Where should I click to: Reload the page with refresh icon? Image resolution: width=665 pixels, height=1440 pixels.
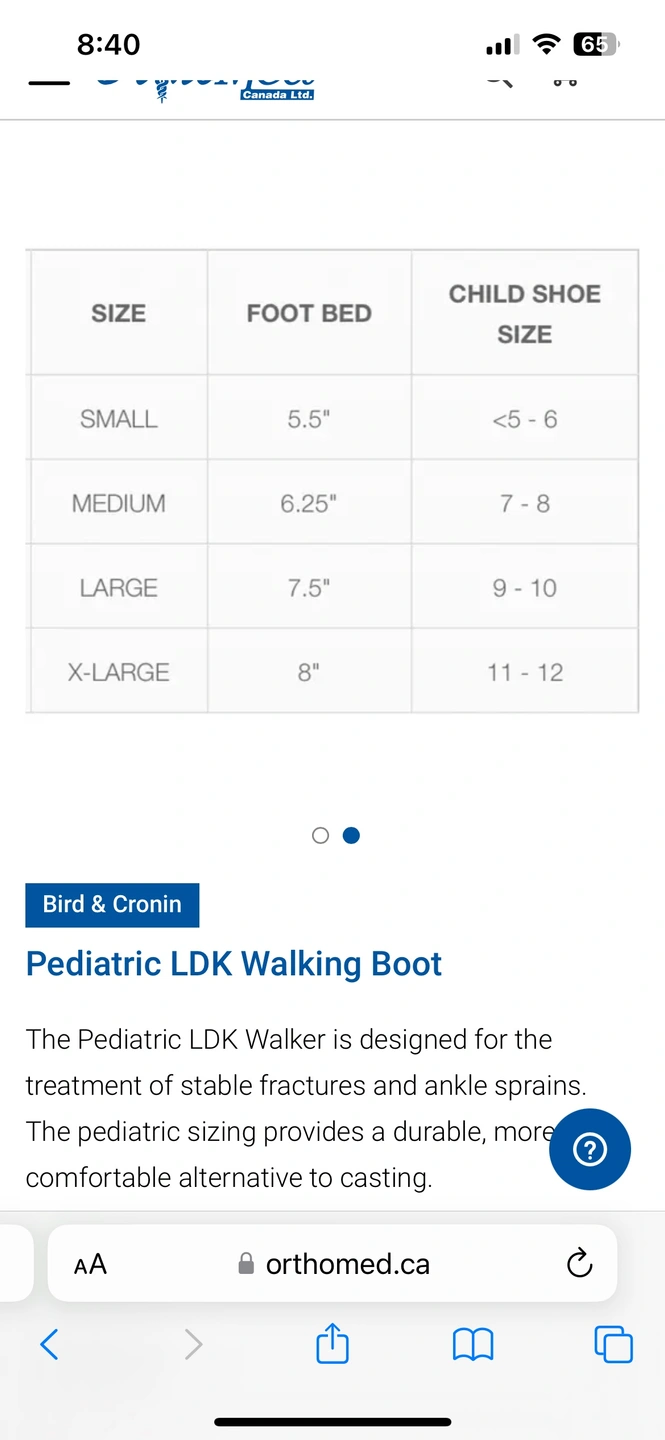point(579,1264)
